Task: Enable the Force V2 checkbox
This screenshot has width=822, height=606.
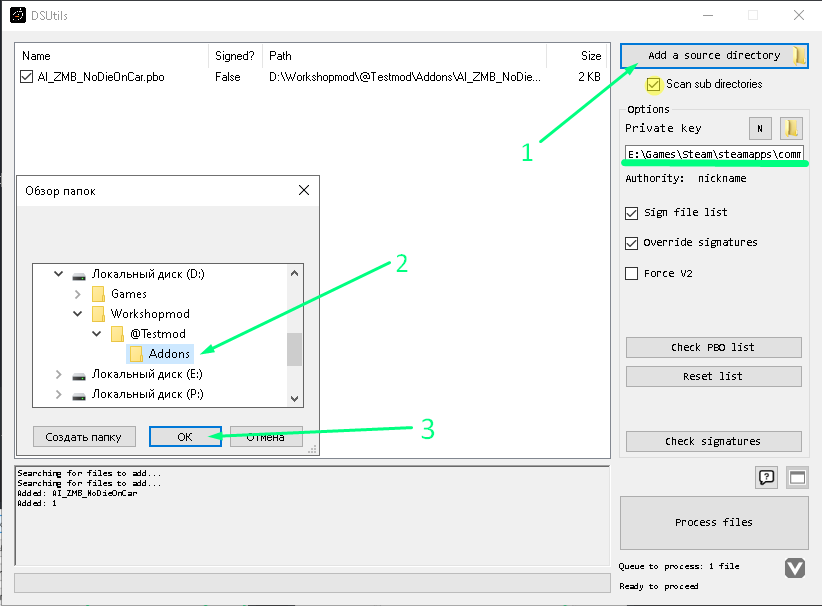Action: (632, 274)
